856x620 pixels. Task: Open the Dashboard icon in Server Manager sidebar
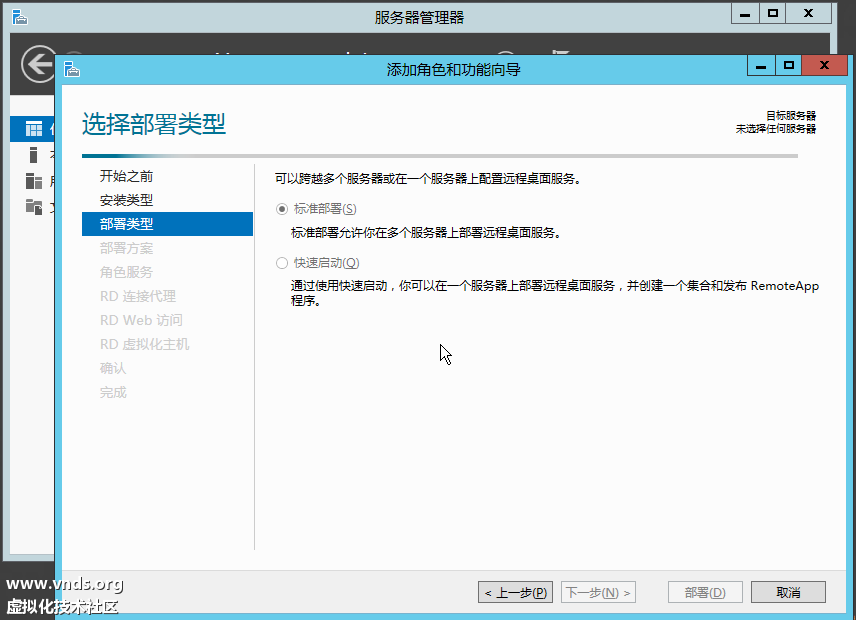(x=34, y=129)
